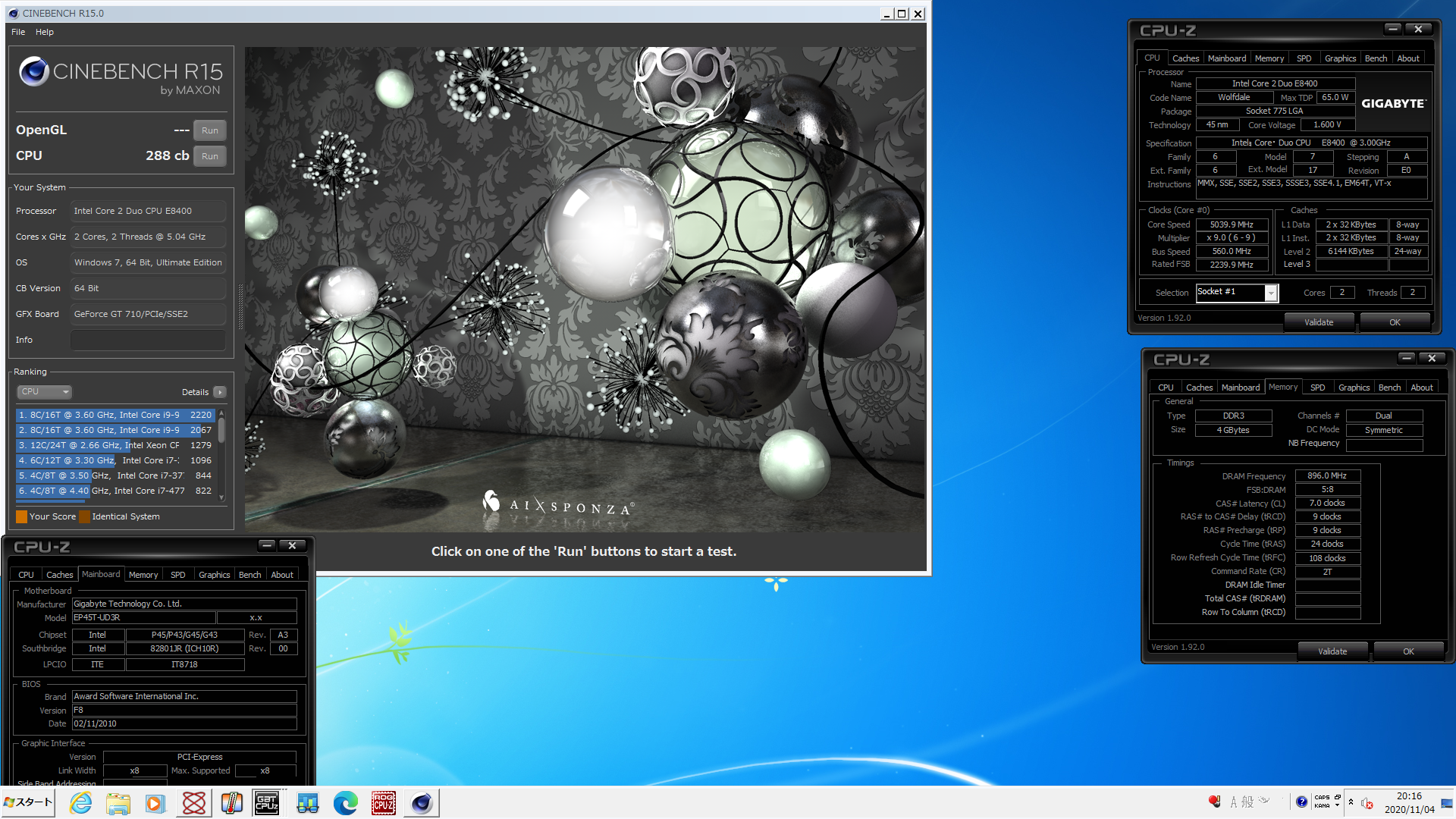Open About tab in CPU-Z Memory window

[1422, 388]
